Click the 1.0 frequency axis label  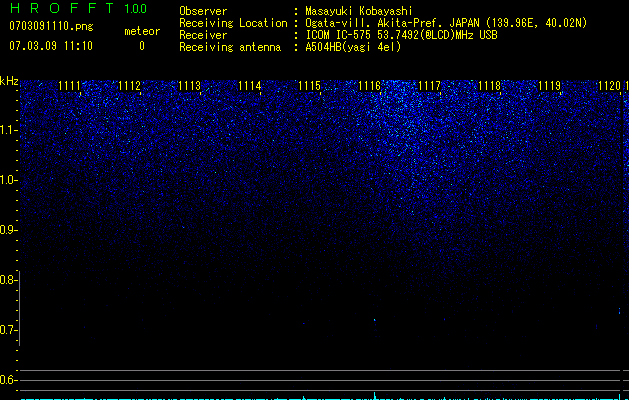[x=8, y=180]
